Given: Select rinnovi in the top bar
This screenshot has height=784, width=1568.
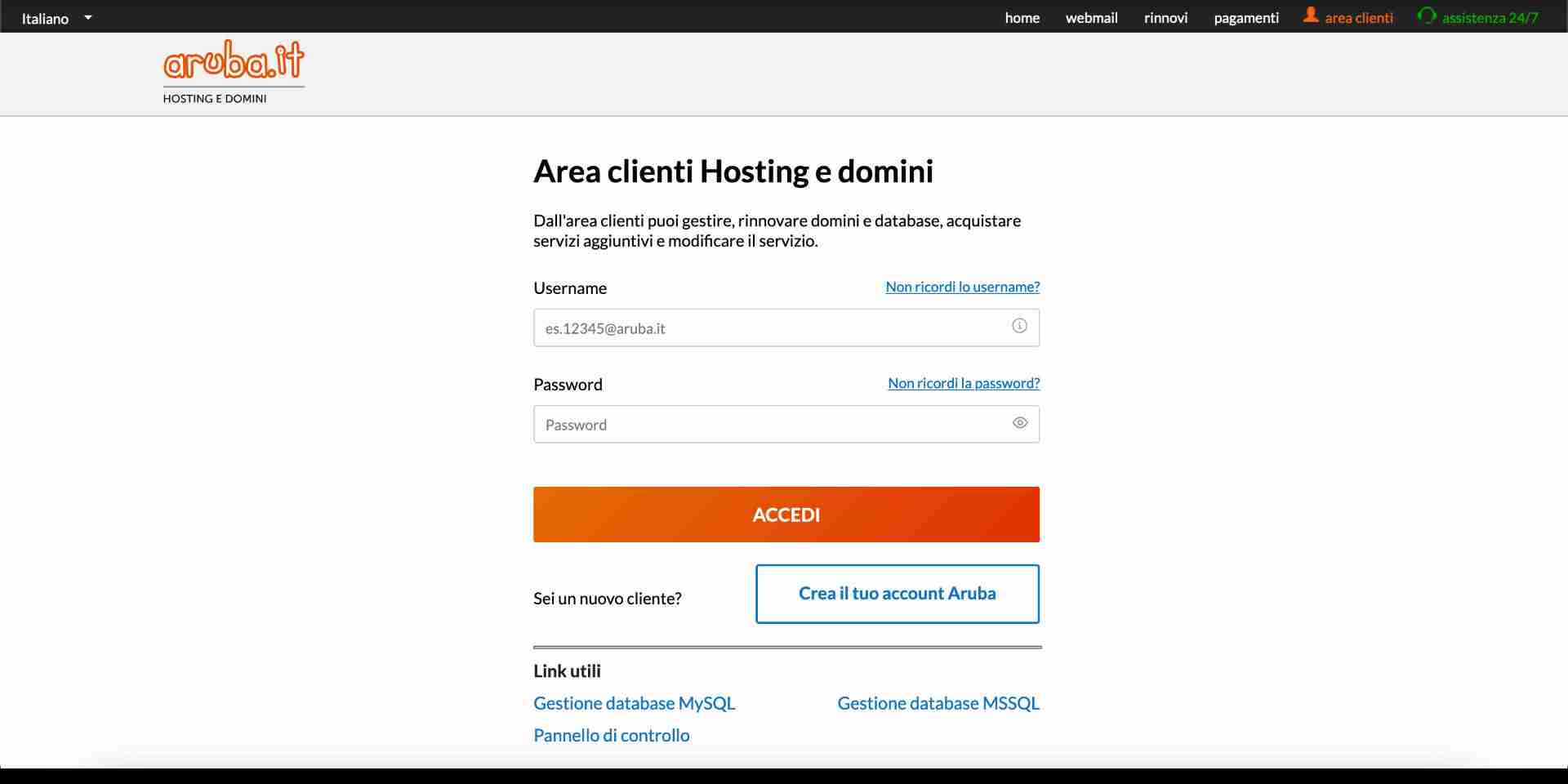Looking at the screenshot, I should (1165, 18).
